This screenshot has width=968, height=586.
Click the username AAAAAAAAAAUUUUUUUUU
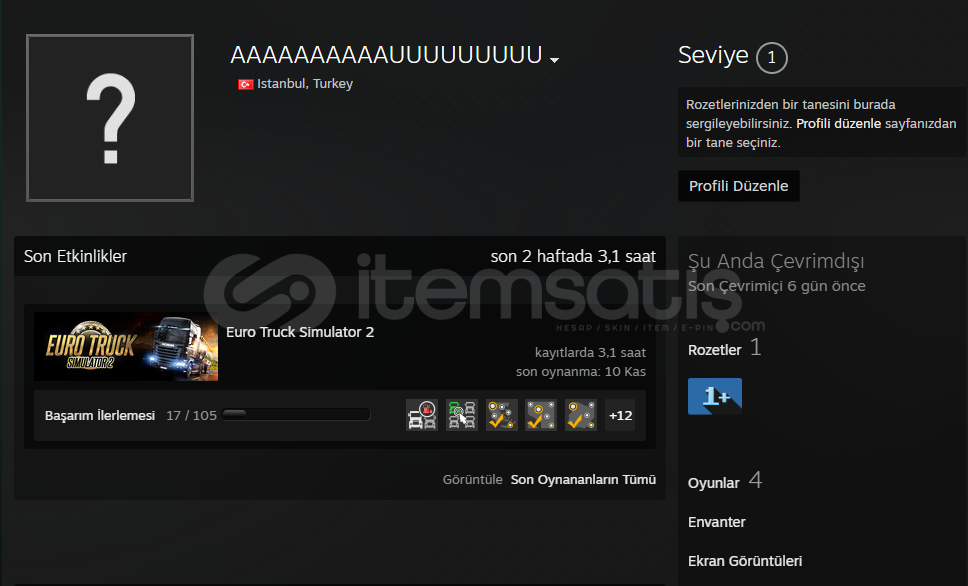(x=386, y=55)
